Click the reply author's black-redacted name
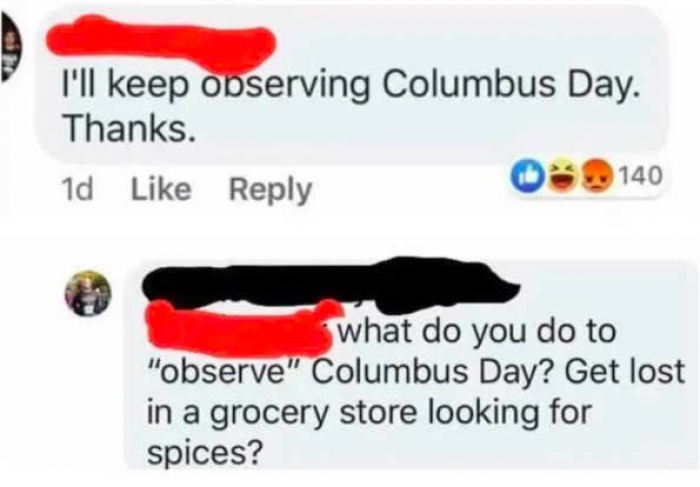Screen dimensions: 700x487 coord(330,283)
